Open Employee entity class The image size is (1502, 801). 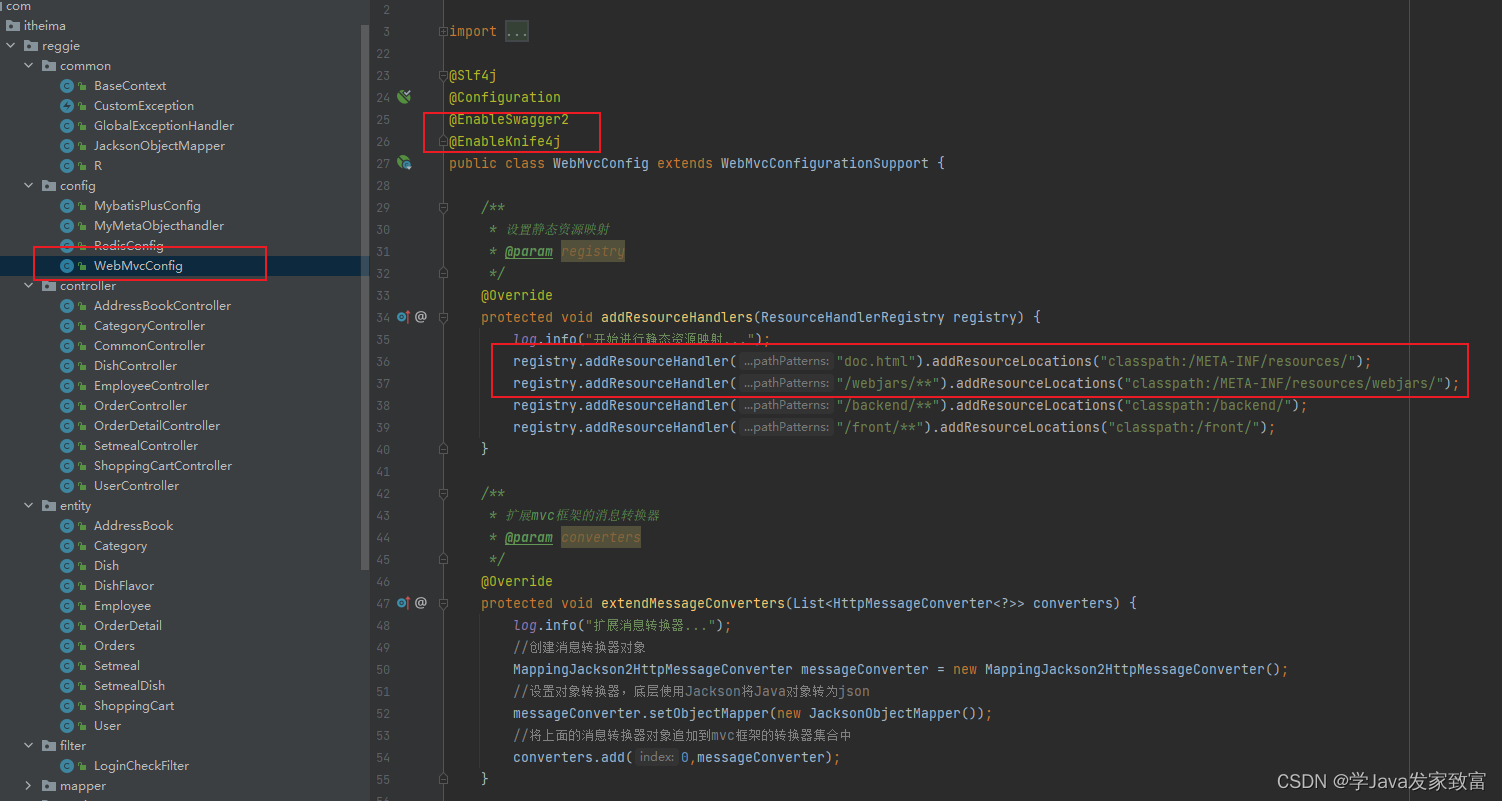click(x=122, y=606)
